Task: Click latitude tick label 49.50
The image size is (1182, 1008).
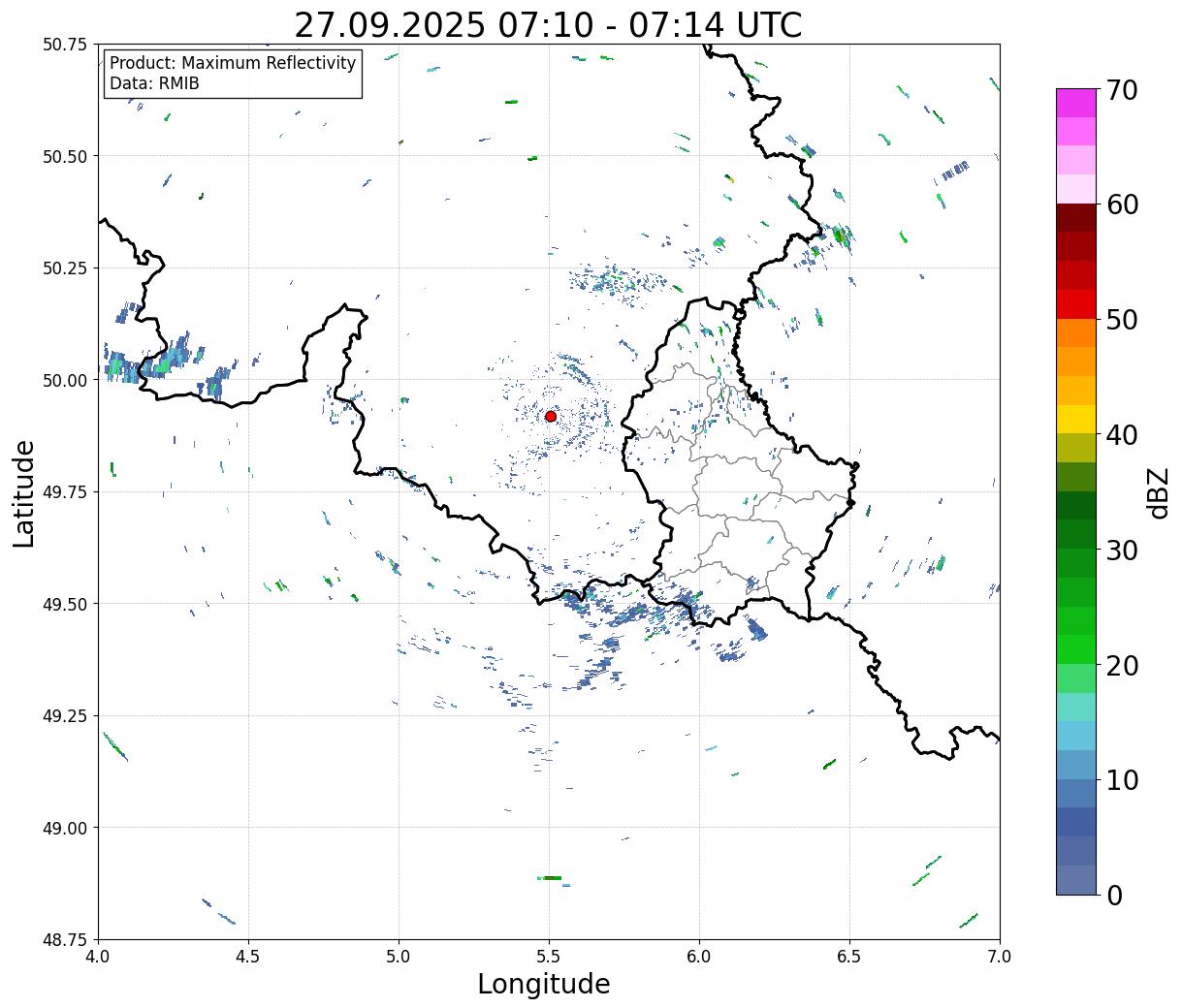Action: pyautogui.click(x=65, y=604)
